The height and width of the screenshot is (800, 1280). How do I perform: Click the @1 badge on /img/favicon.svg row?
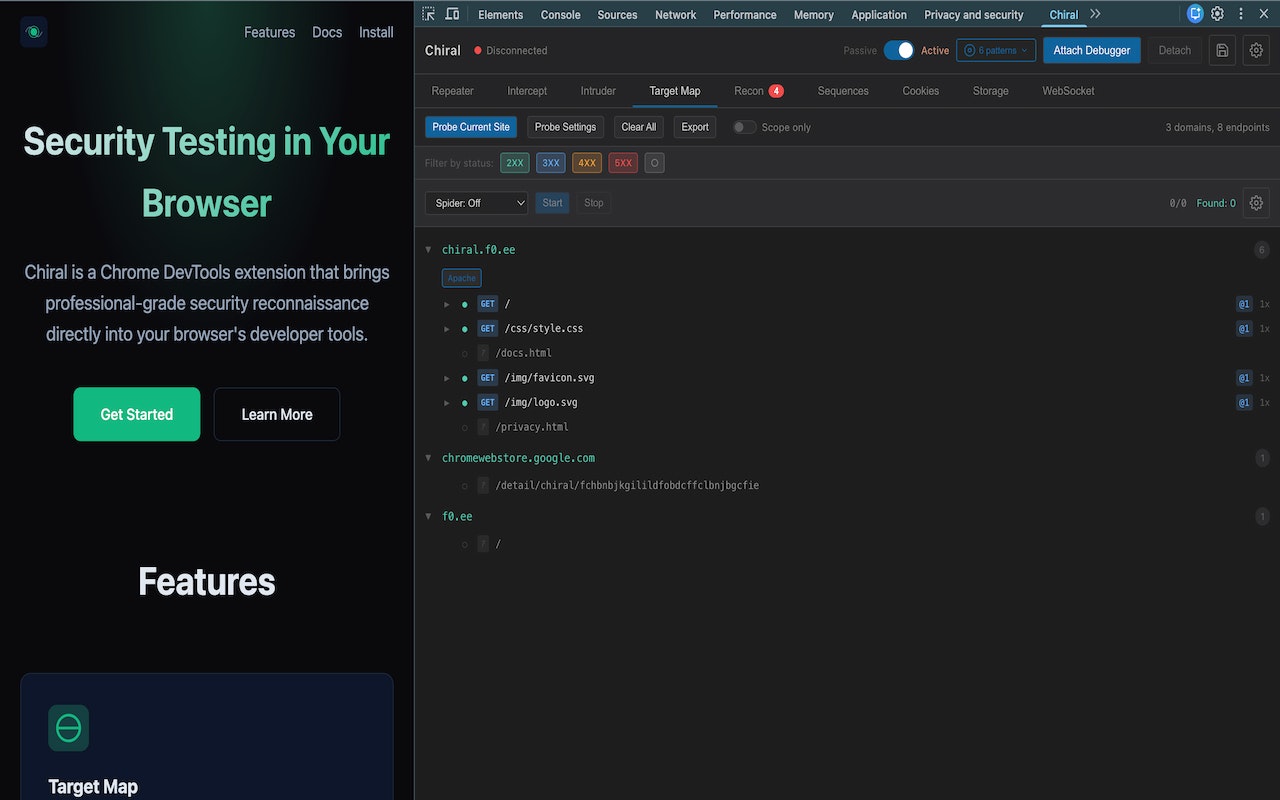coord(1244,378)
